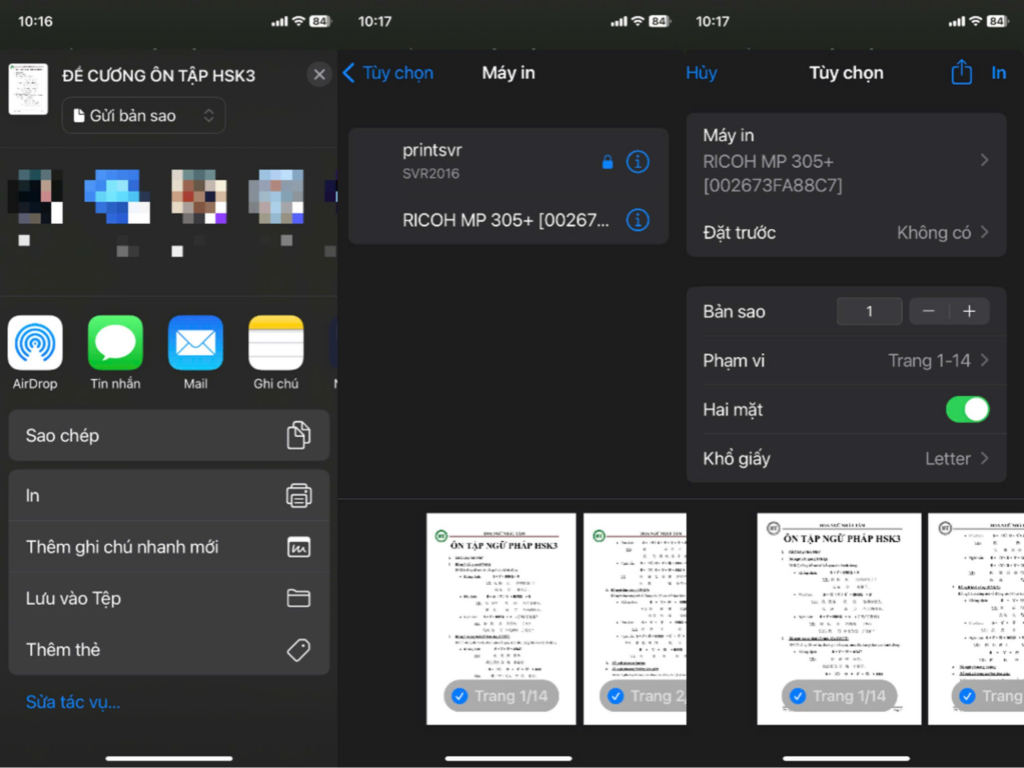This screenshot has height=768, width=1024.
Task: Tap the info icon next to printsvr
Action: [x=637, y=162]
